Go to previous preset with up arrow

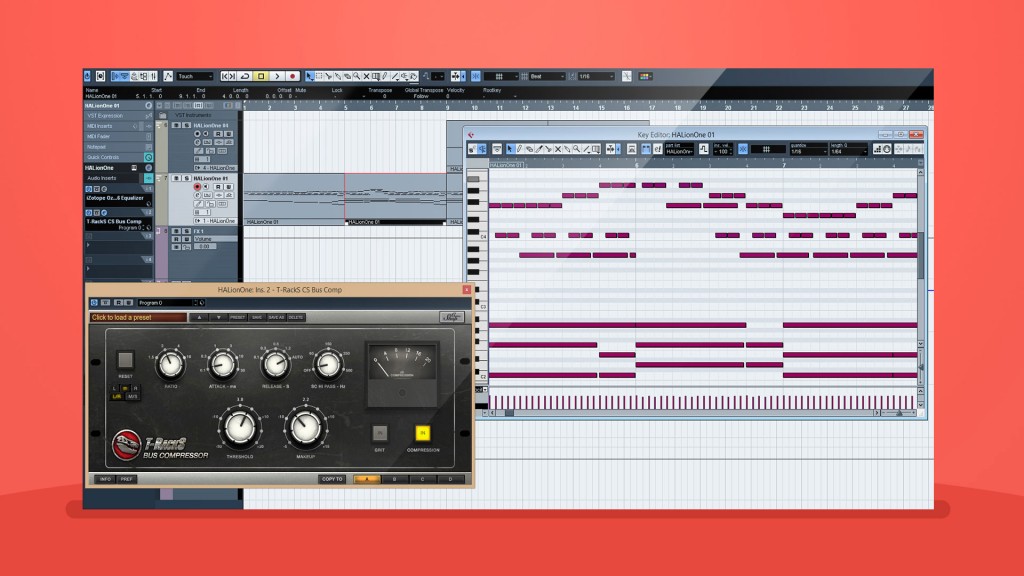(199, 317)
